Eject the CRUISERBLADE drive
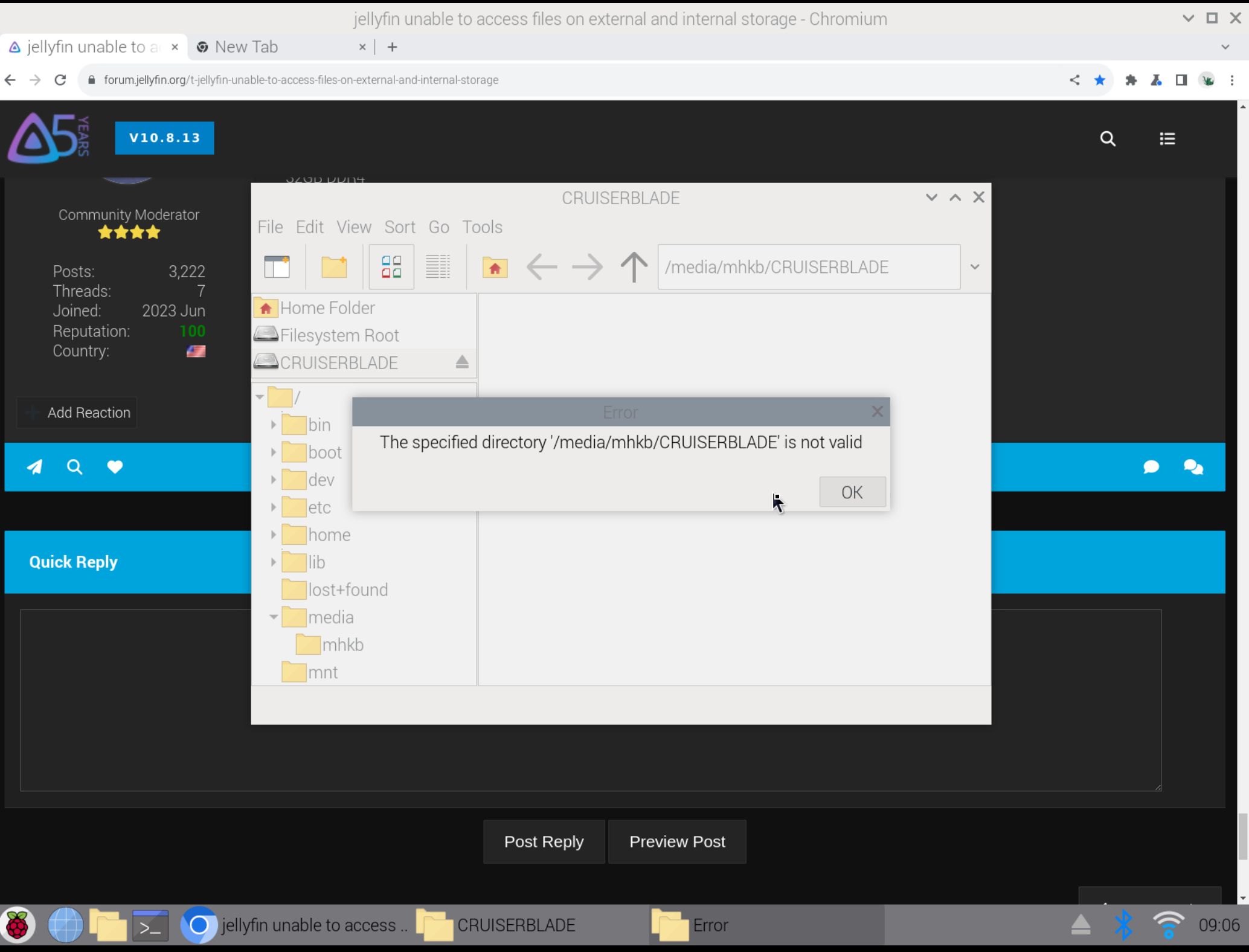This screenshot has height=952, width=1249. pos(462,362)
